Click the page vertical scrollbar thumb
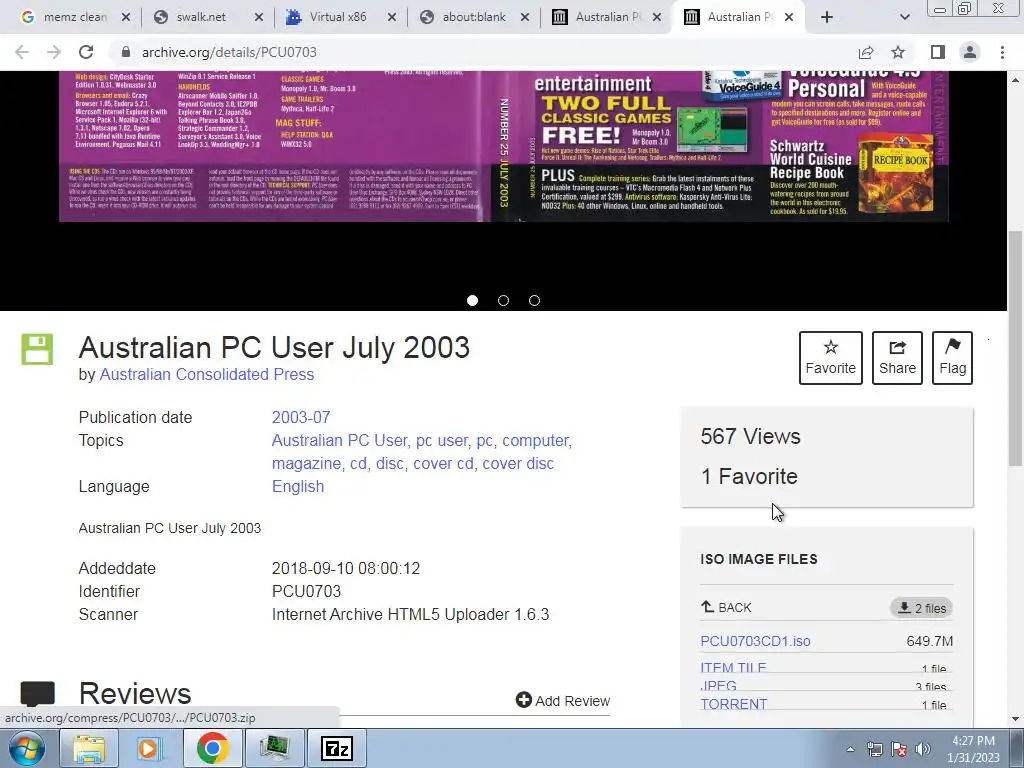The image size is (1024, 768). point(1015,349)
